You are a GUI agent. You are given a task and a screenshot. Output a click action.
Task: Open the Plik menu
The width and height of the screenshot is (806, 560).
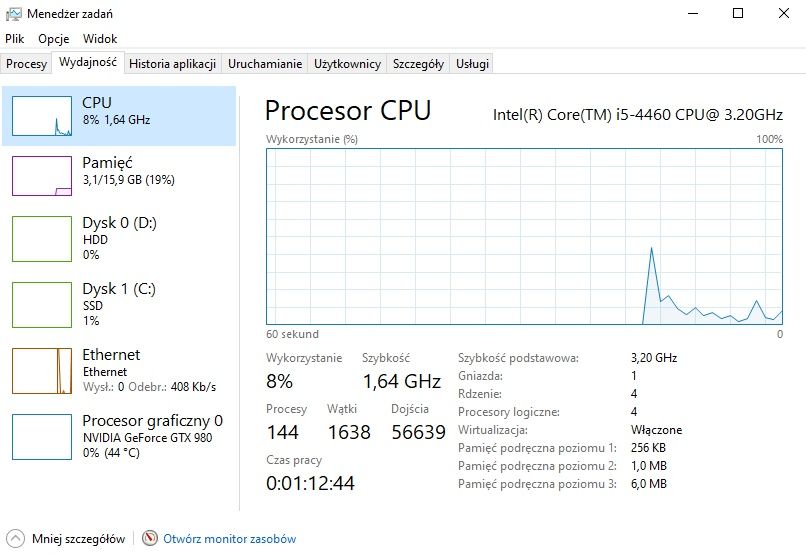[x=14, y=38]
